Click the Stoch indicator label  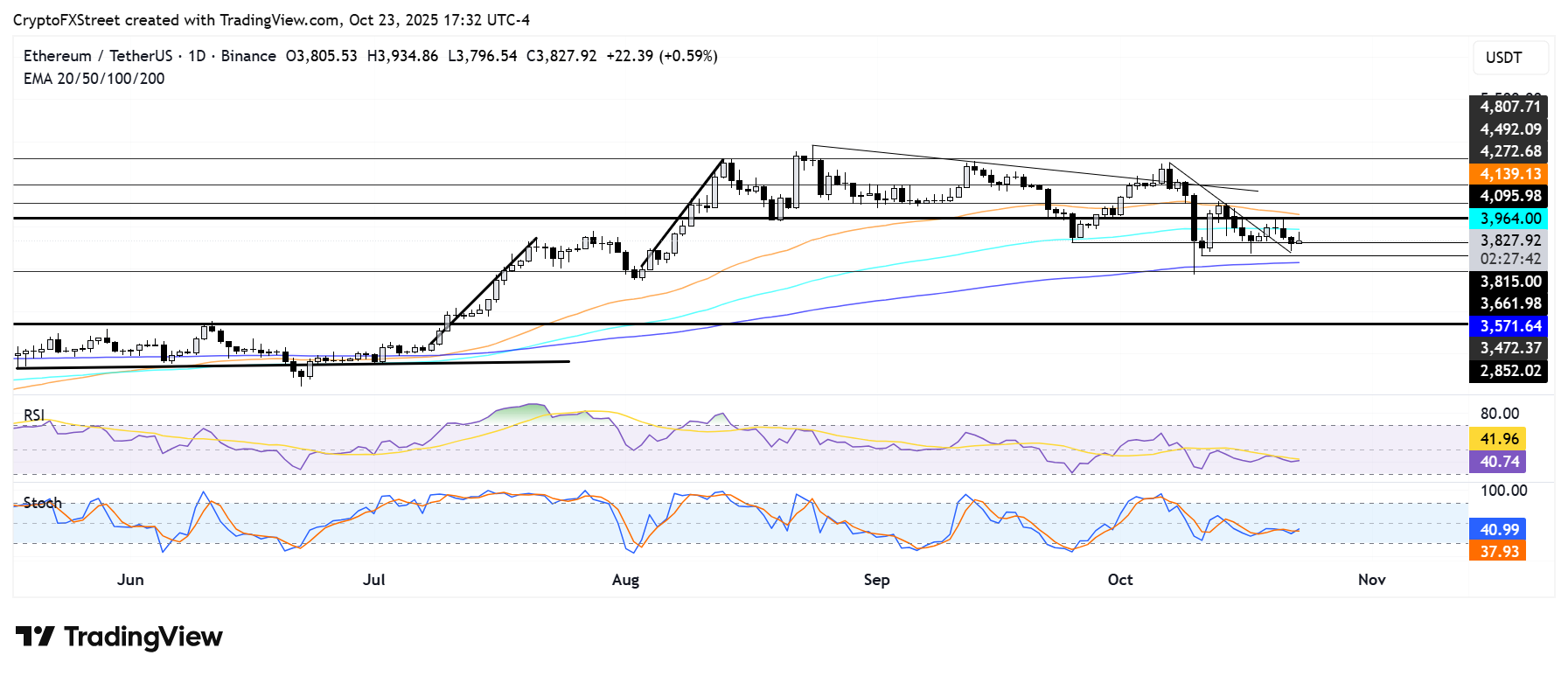click(42, 503)
